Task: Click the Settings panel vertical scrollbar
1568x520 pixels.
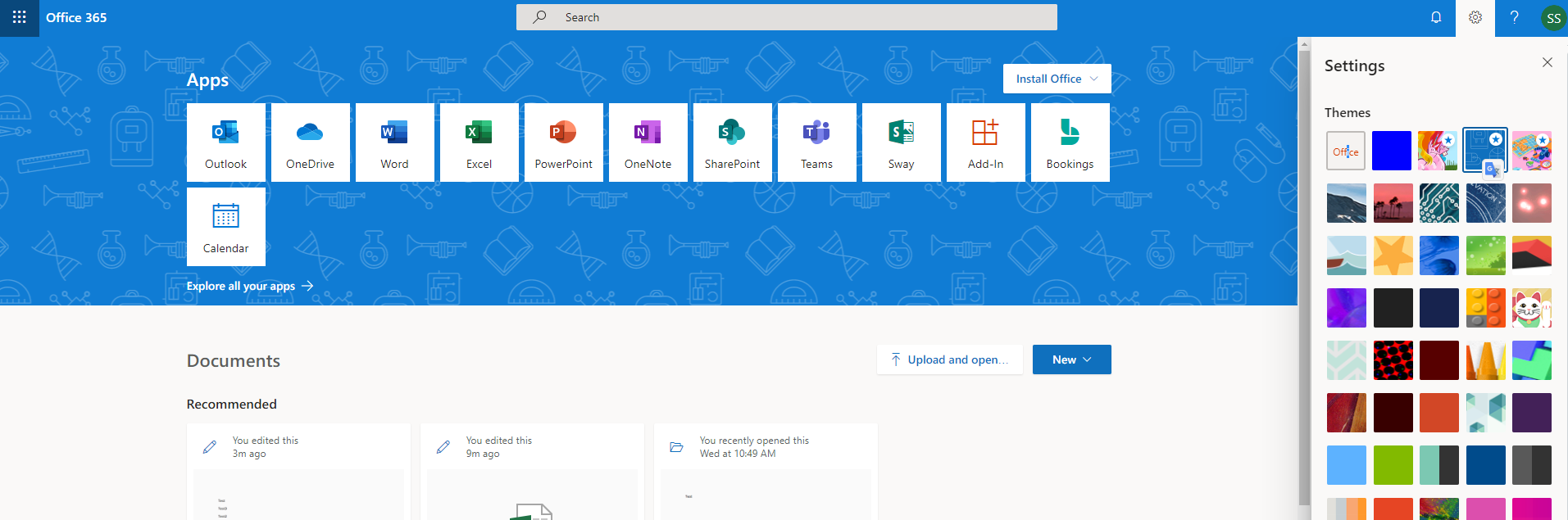Action: pyautogui.click(x=1304, y=278)
